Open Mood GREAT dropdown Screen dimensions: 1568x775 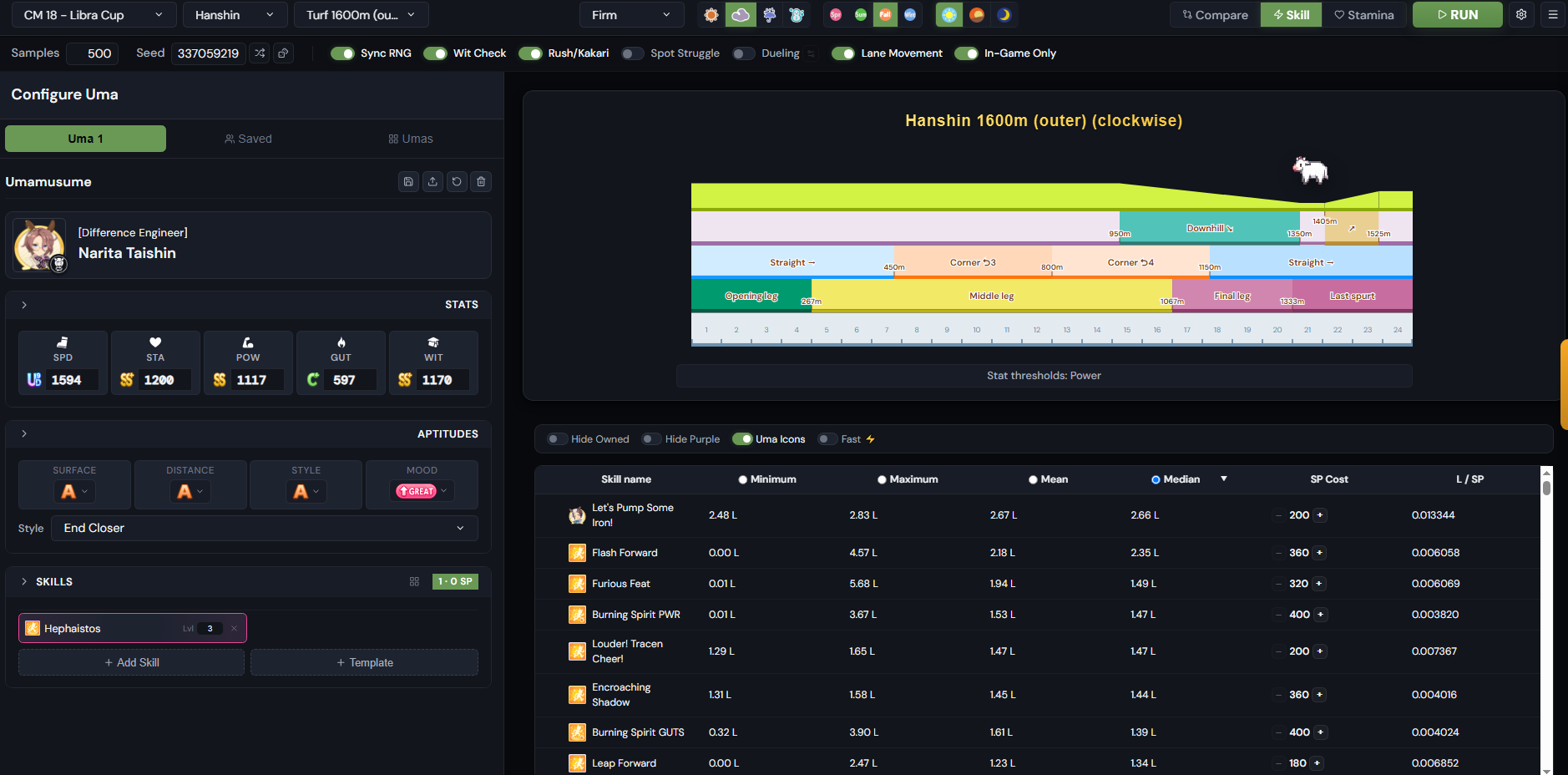click(422, 491)
